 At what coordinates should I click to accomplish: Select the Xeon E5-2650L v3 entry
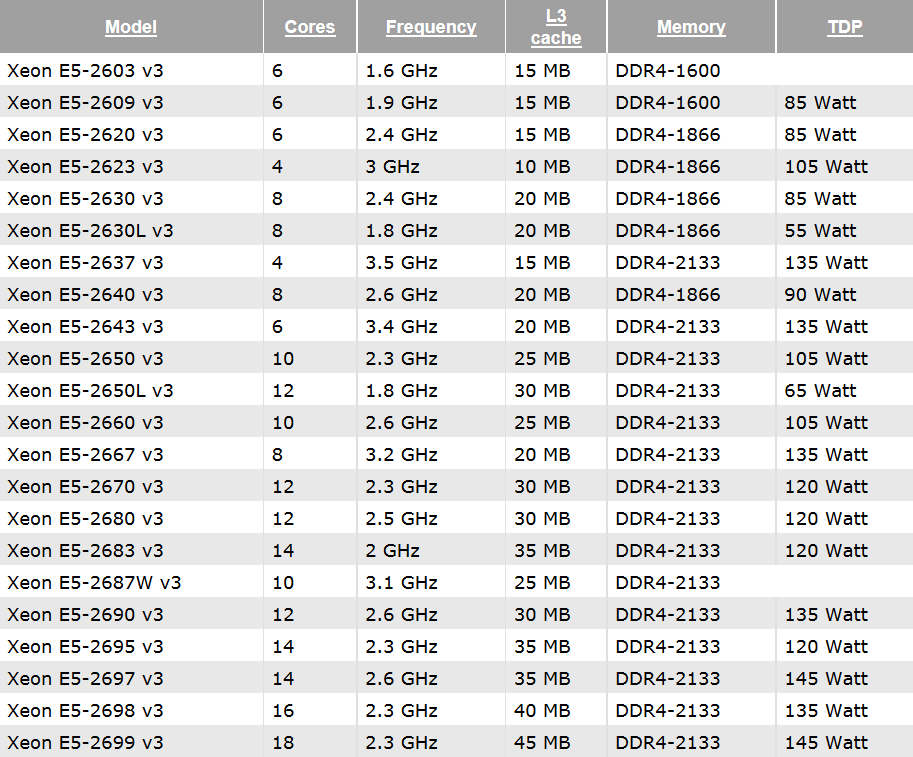pos(90,391)
